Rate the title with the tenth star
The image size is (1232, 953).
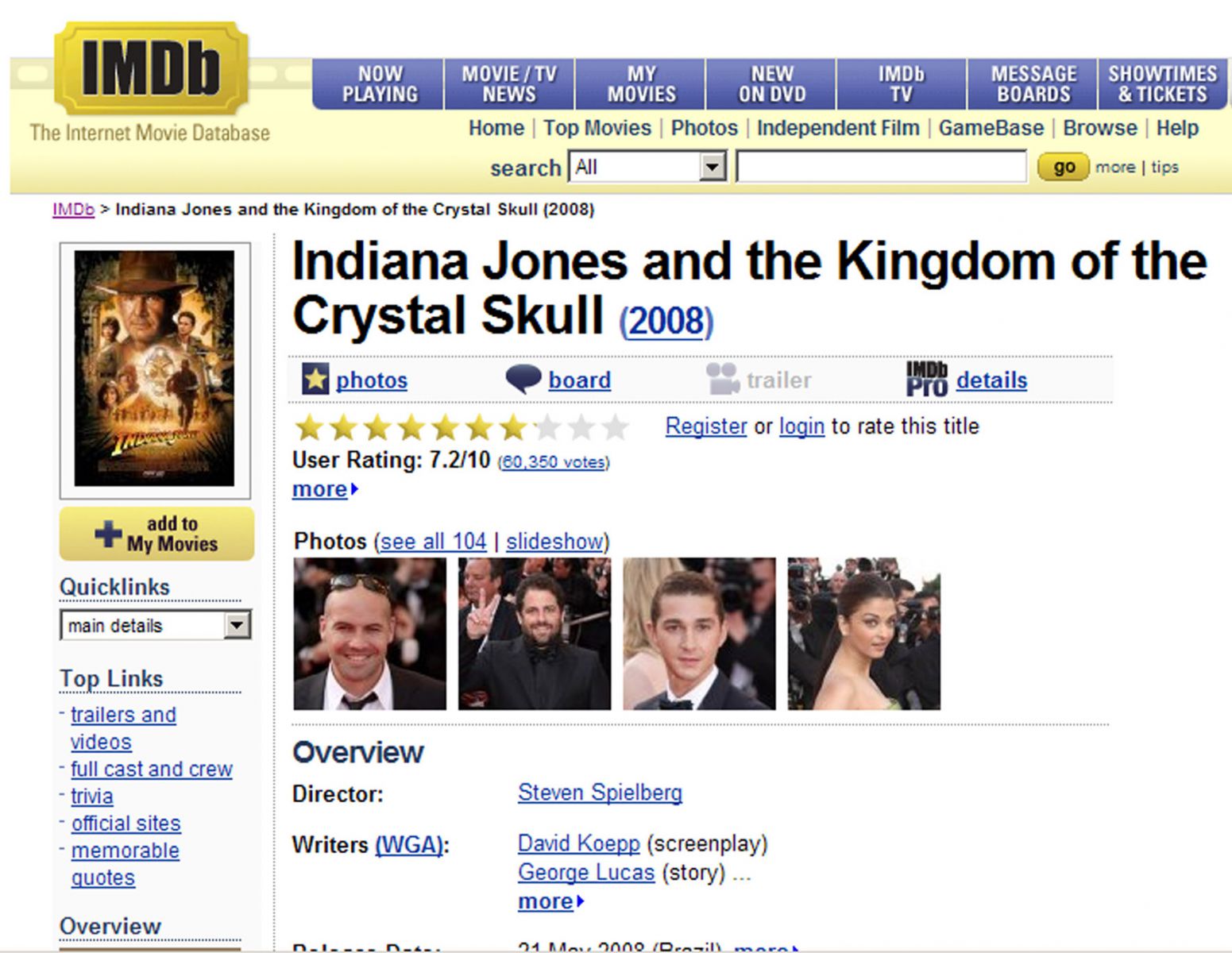616,427
